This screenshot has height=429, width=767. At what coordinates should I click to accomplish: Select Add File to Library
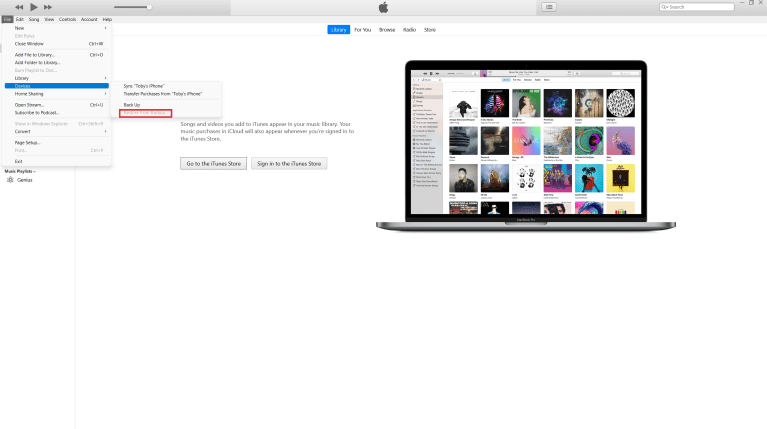[57, 55]
